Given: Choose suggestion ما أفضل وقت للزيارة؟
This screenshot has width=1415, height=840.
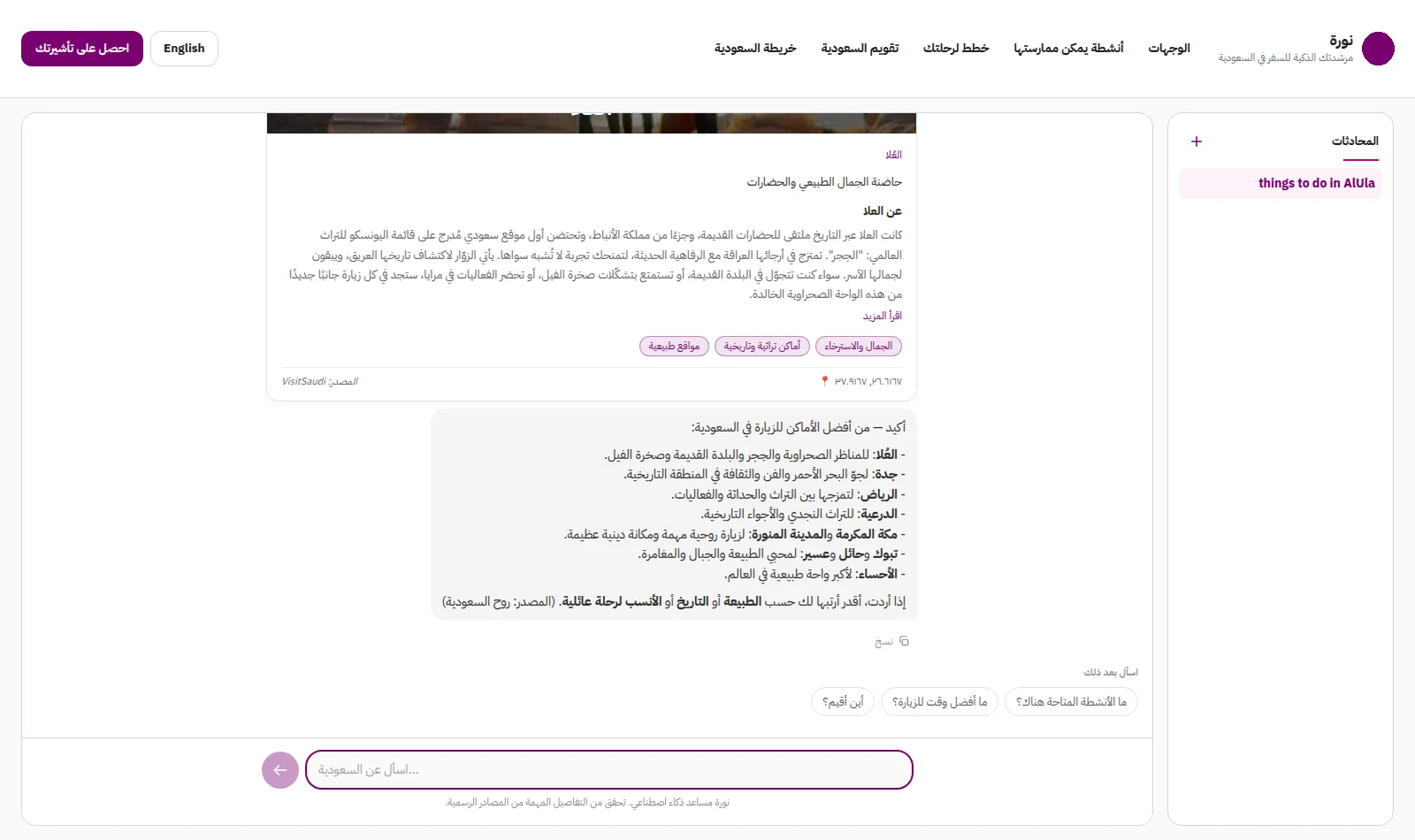Looking at the screenshot, I should 939,702.
